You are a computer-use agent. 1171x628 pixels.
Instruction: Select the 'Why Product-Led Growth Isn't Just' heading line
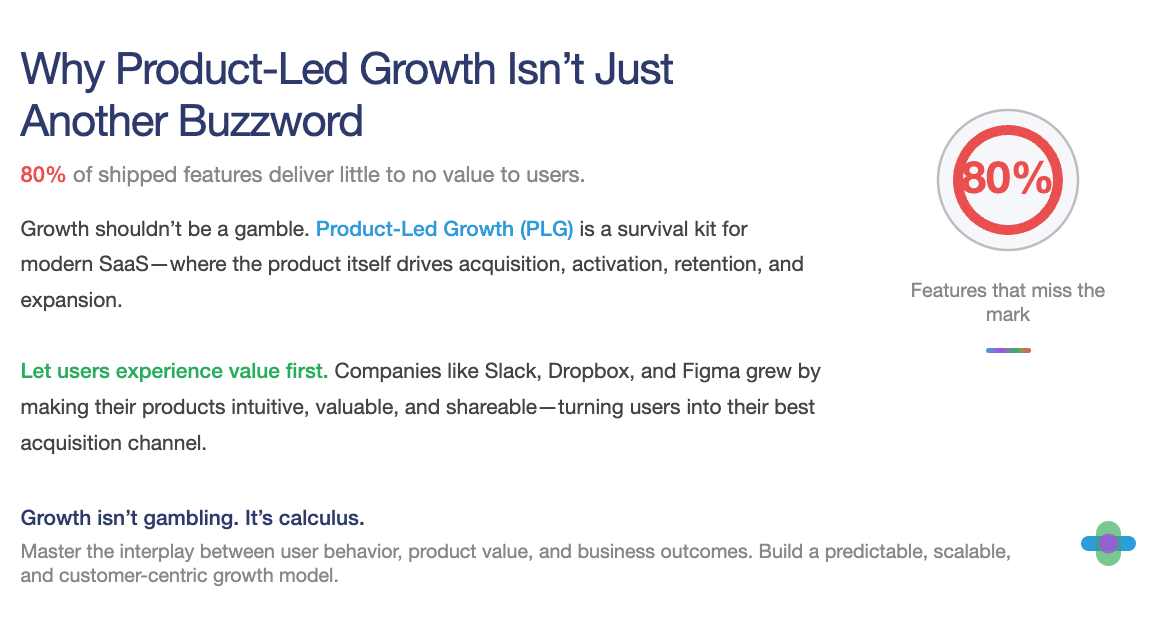347,69
